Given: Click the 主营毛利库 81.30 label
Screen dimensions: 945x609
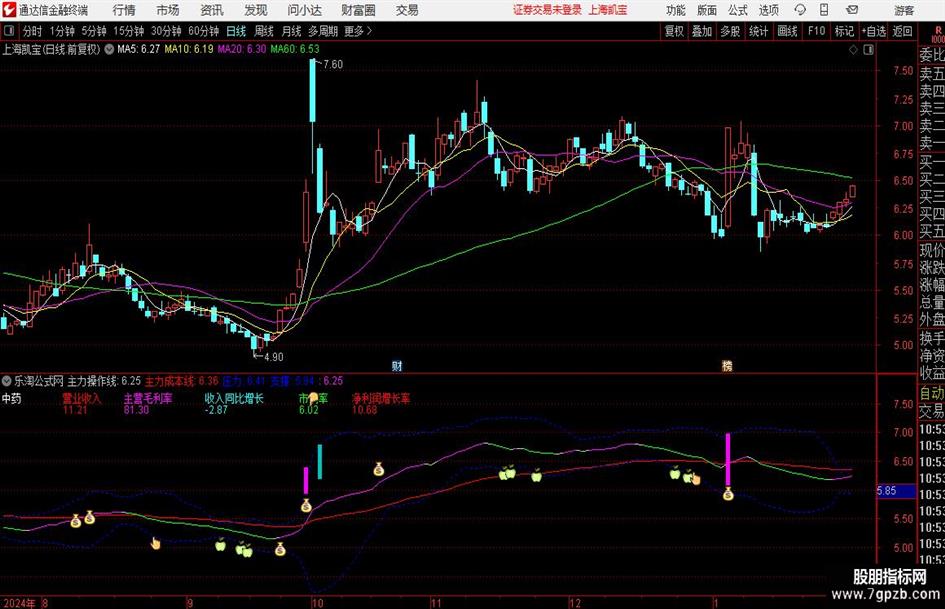Looking at the screenshot, I should pos(148,404).
